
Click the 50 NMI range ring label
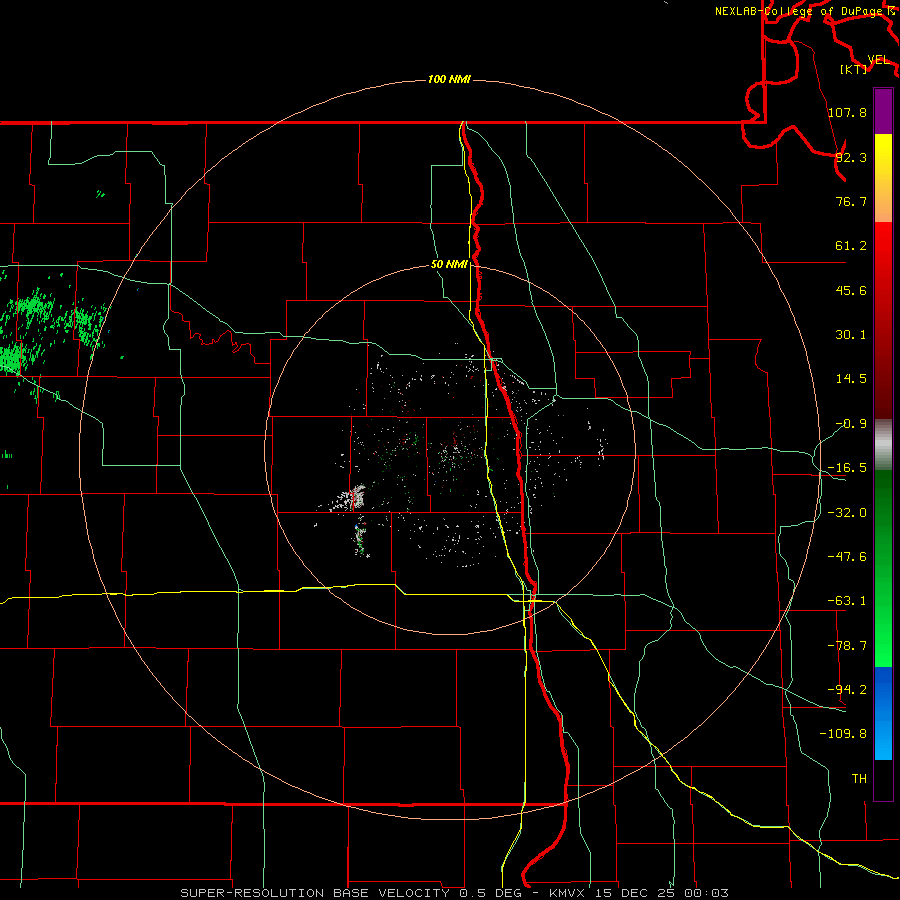tap(449, 265)
